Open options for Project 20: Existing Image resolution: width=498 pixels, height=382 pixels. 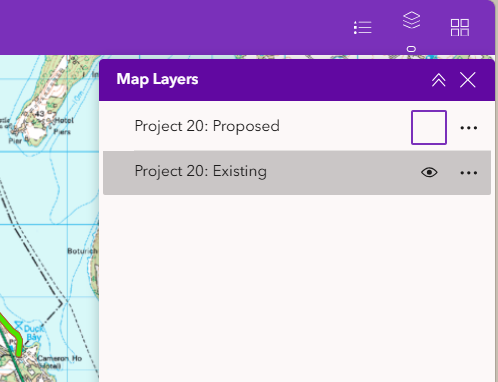(469, 173)
